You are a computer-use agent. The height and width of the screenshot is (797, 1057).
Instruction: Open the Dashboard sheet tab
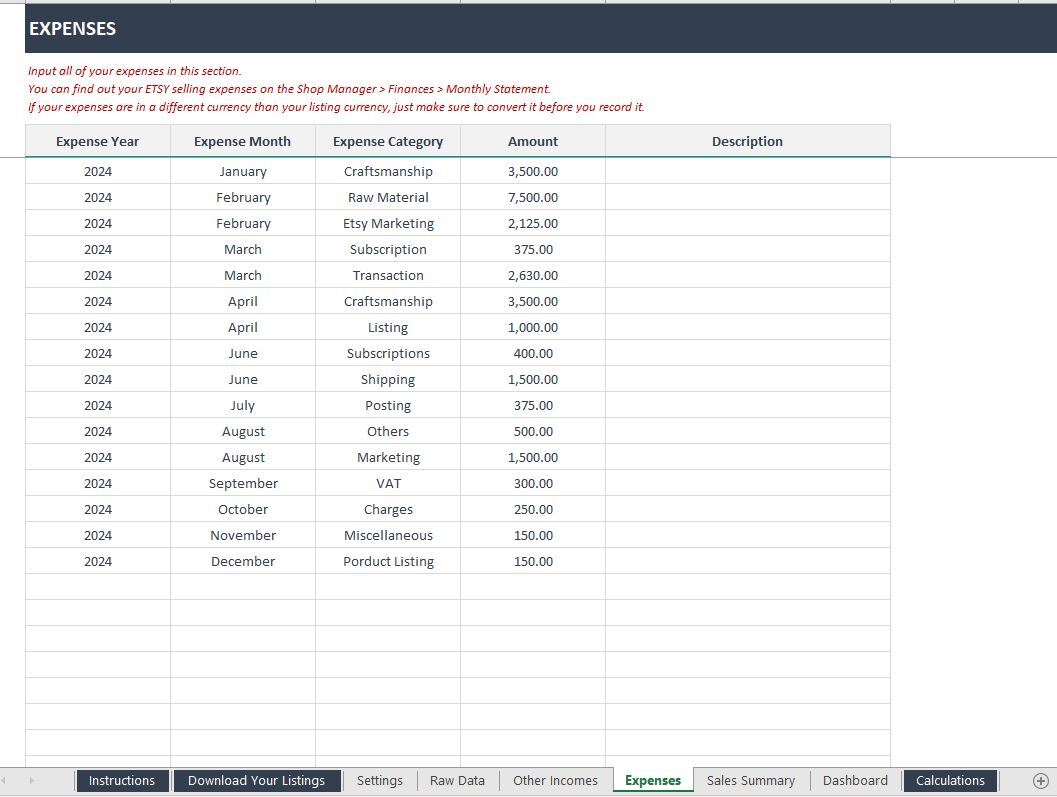click(x=854, y=781)
